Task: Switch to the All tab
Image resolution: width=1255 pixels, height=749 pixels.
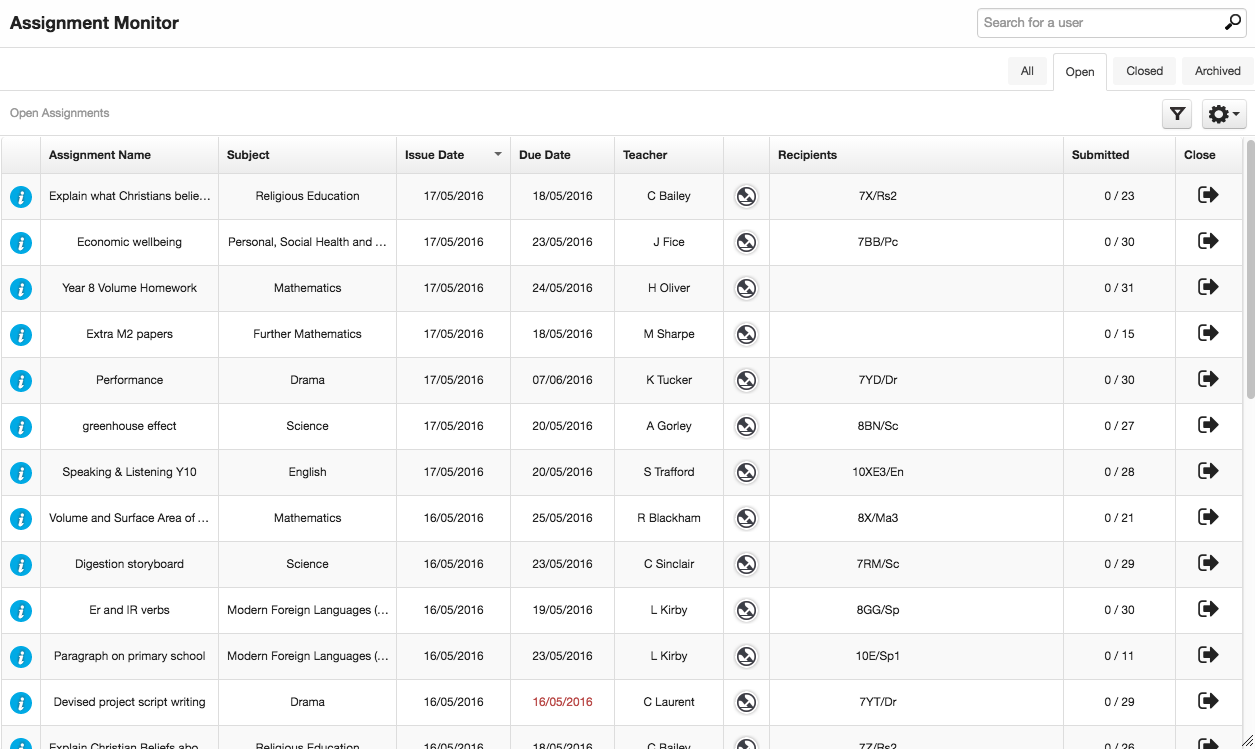Action: 1027,71
